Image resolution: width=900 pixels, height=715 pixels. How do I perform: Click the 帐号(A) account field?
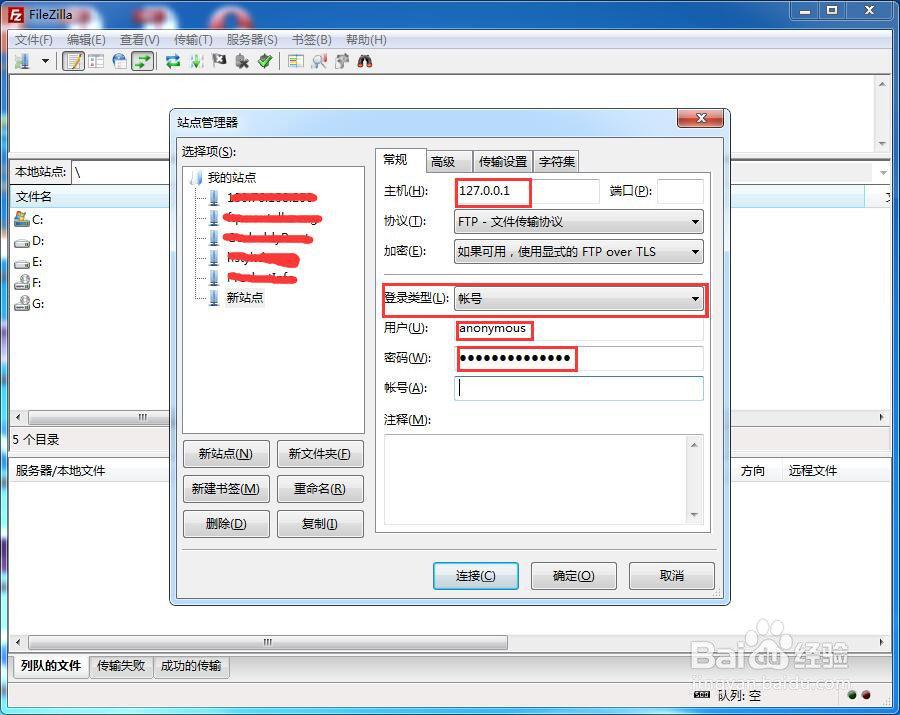pyautogui.click(x=579, y=388)
